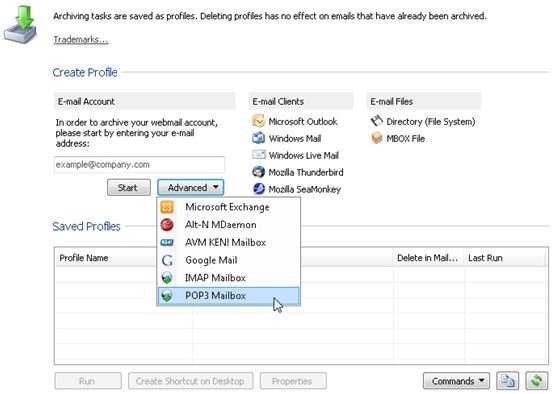Click the POP3 Mailbox globe icon

(167, 295)
